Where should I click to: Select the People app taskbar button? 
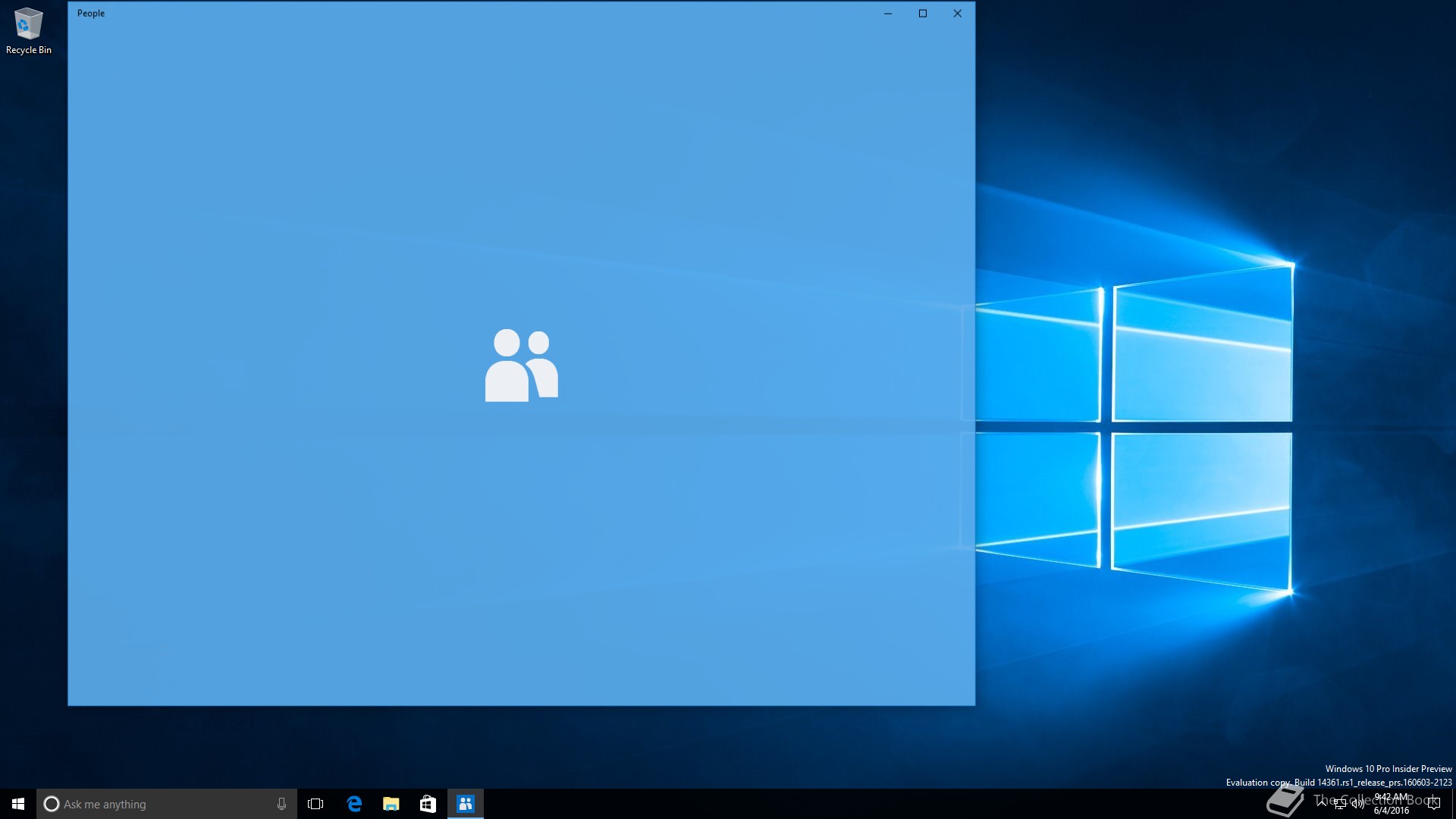[466, 804]
